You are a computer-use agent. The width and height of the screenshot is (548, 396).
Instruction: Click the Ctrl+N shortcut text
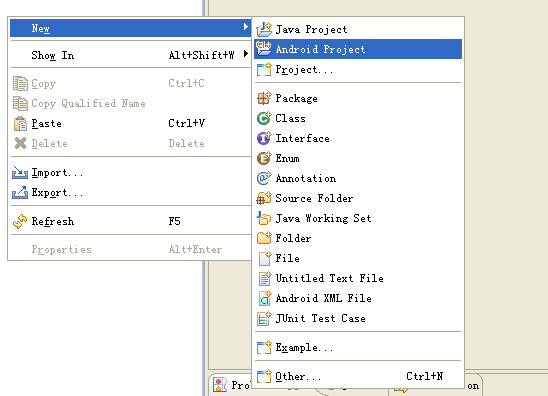point(425,376)
